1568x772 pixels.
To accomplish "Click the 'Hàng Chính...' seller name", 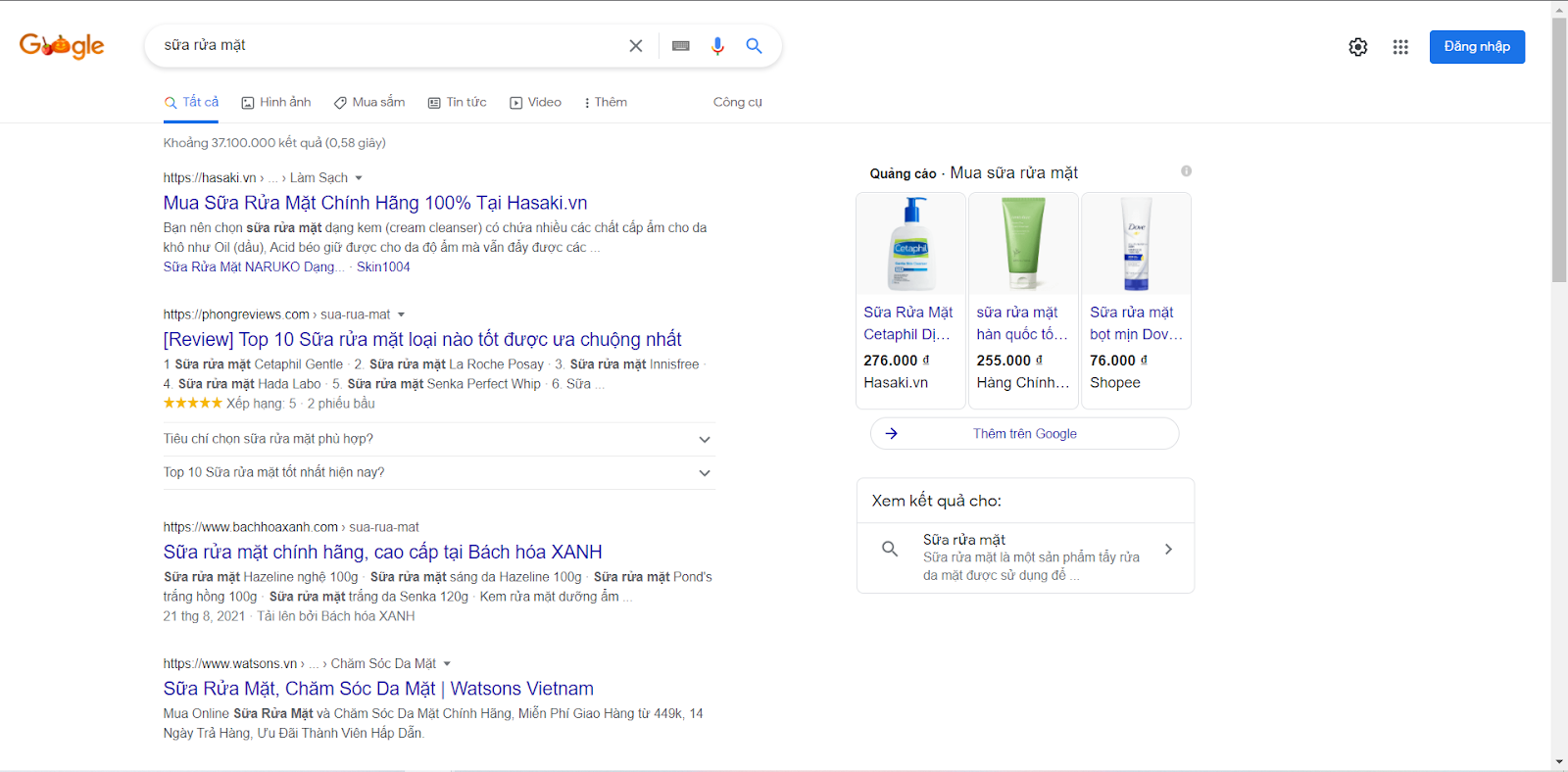I will click(1022, 383).
